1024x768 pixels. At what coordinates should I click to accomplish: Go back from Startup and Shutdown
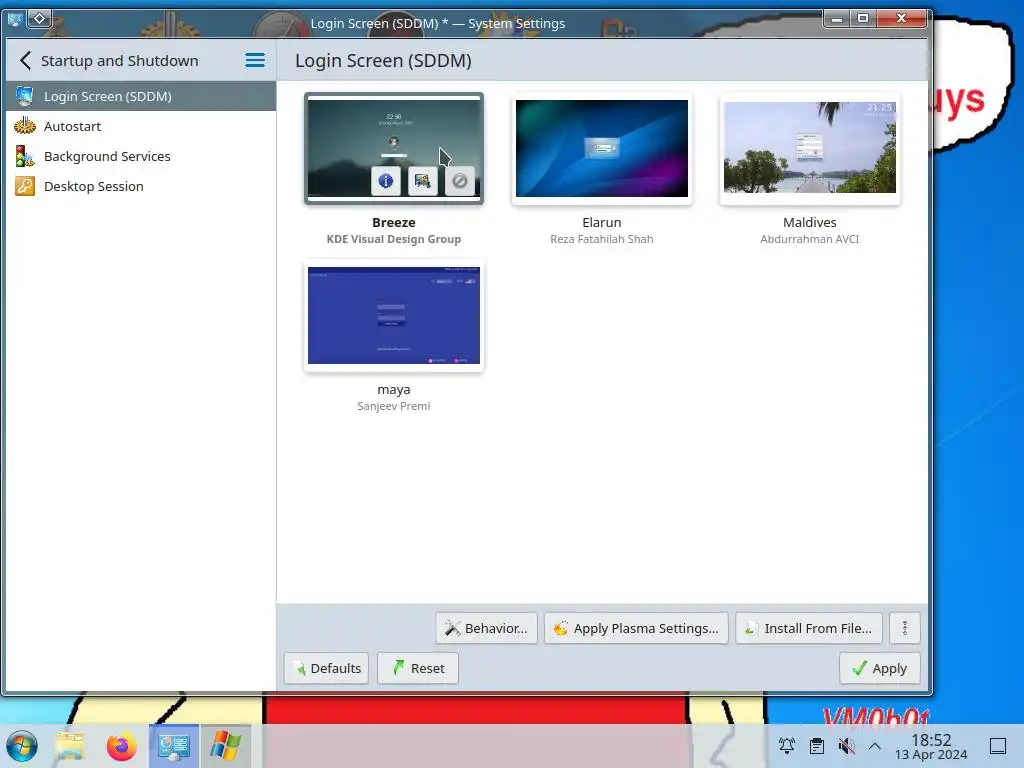click(25, 61)
